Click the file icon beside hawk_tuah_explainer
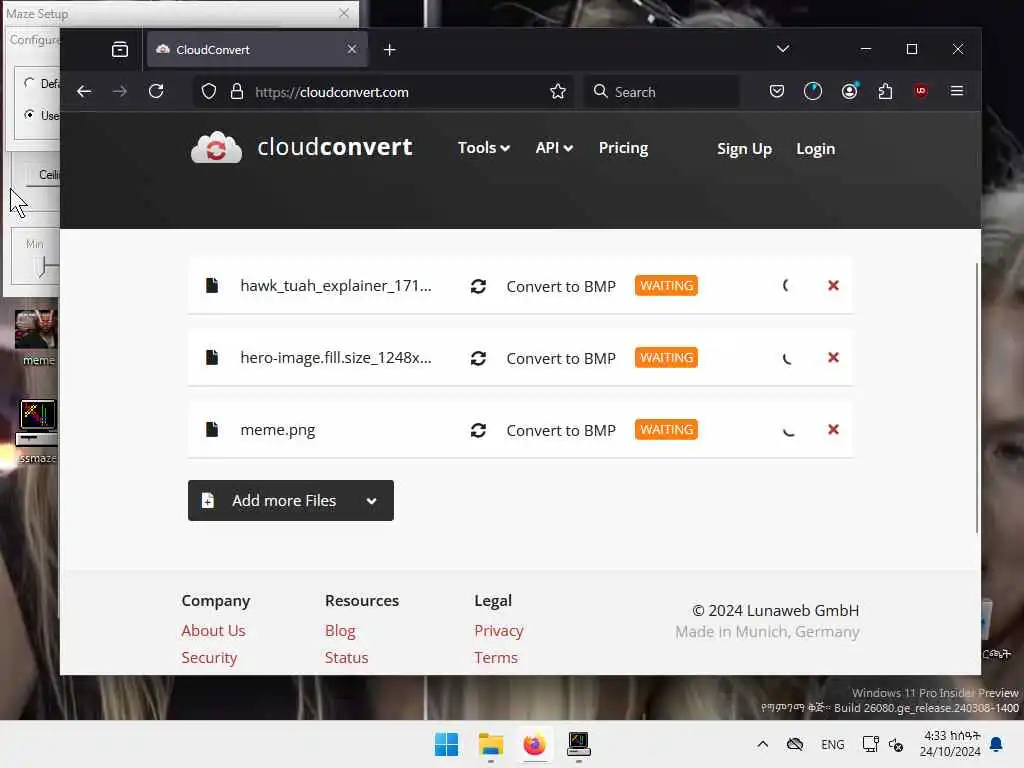1024x768 pixels. 212,285
